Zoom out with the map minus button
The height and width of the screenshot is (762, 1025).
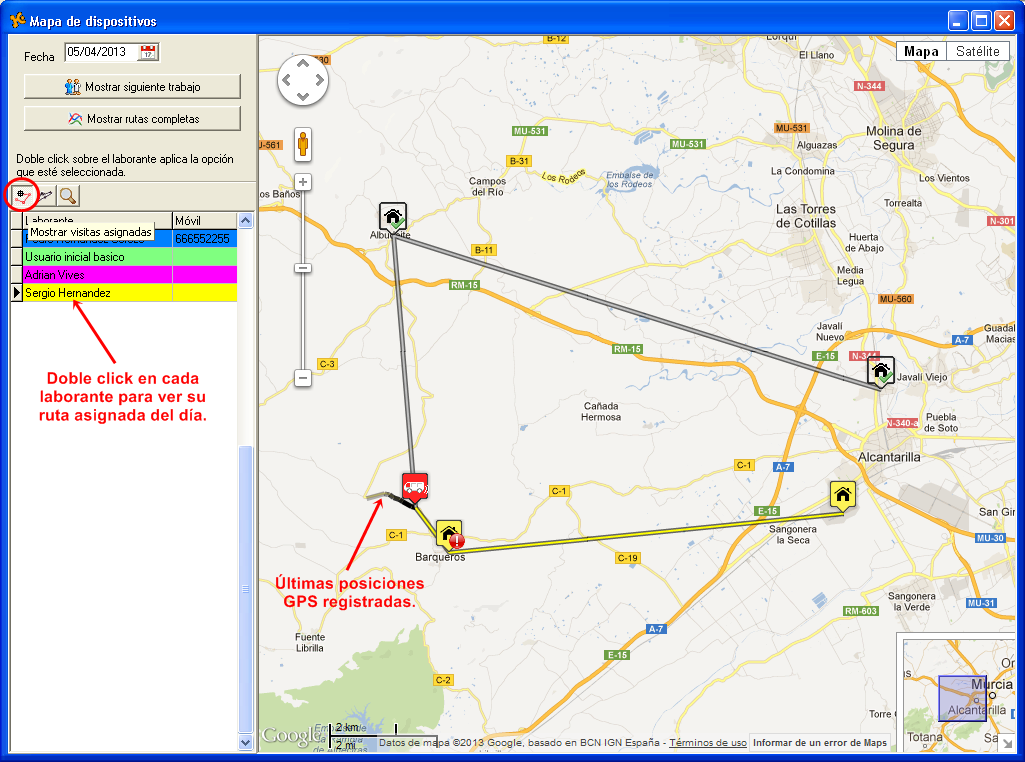303,378
